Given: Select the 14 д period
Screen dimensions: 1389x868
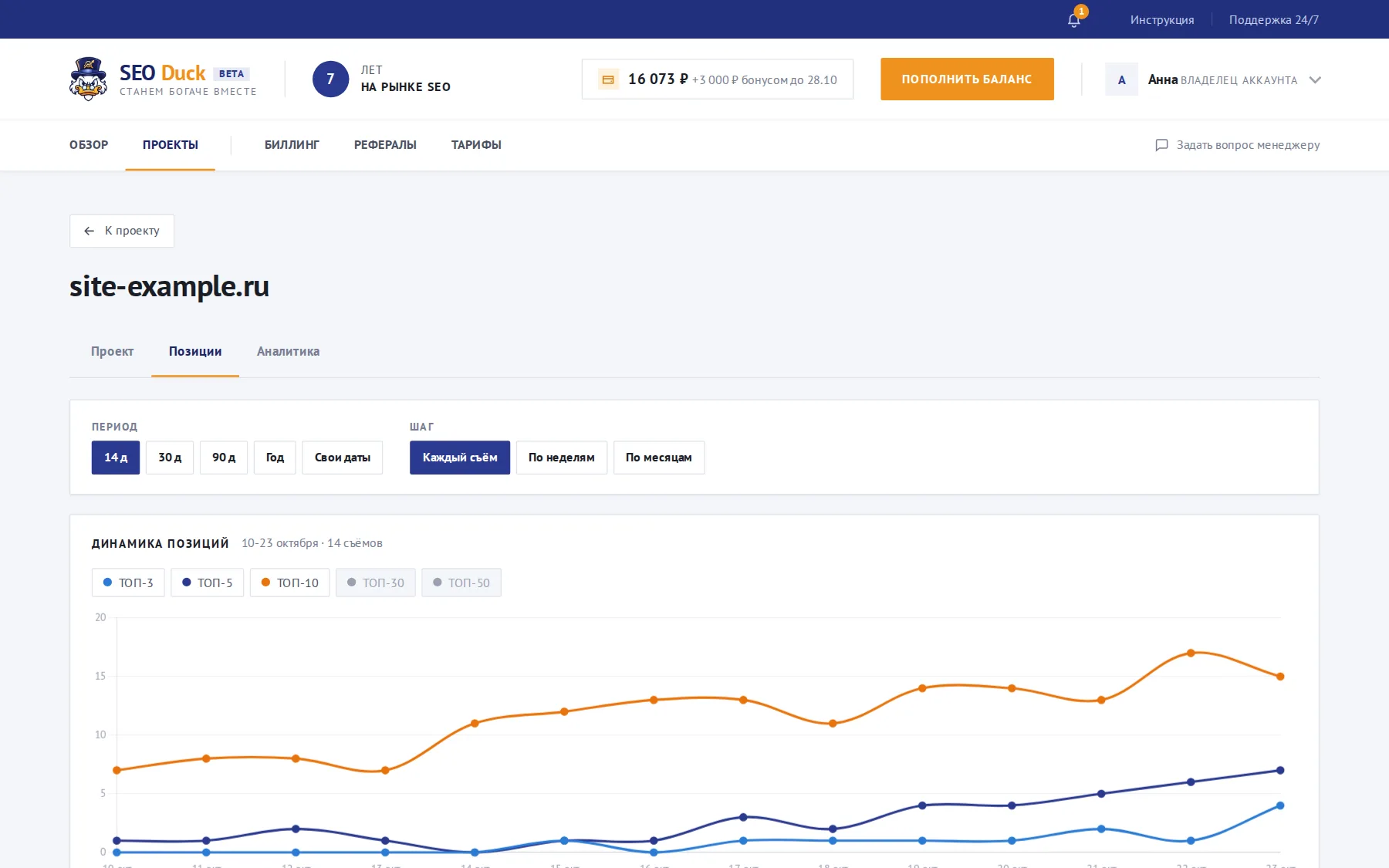Looking at the screenshot, I should (x=116, y=458).
